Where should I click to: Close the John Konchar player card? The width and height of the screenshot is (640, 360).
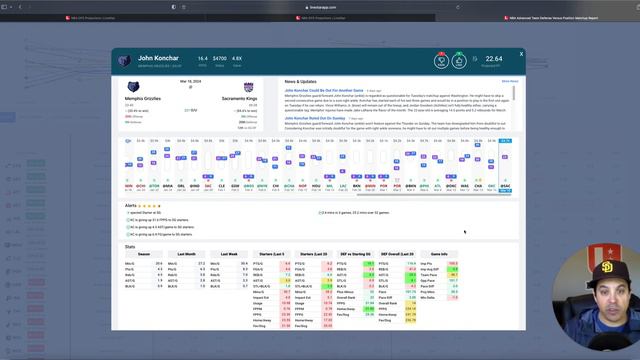click(521, 54)
